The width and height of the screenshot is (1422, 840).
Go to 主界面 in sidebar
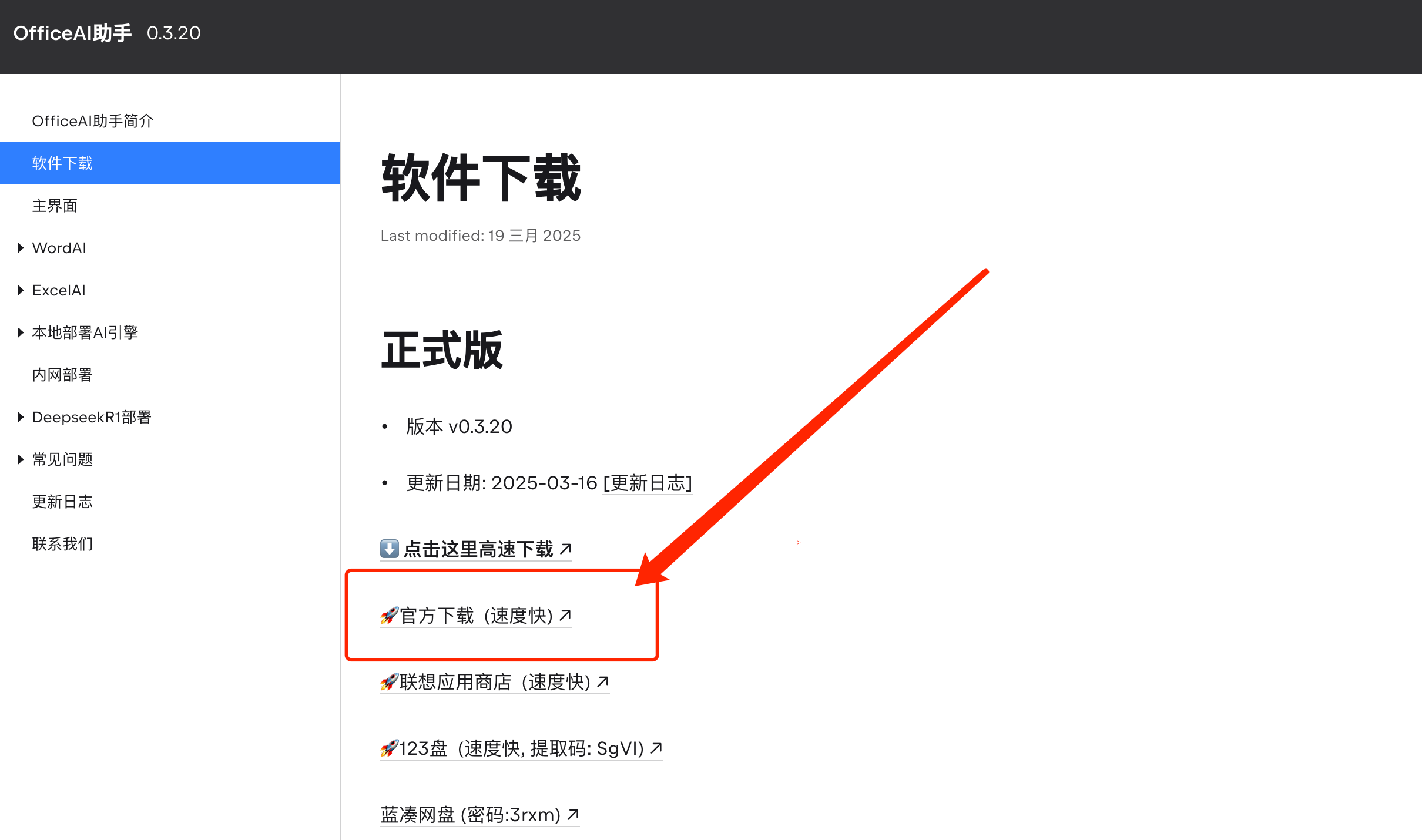55,206
